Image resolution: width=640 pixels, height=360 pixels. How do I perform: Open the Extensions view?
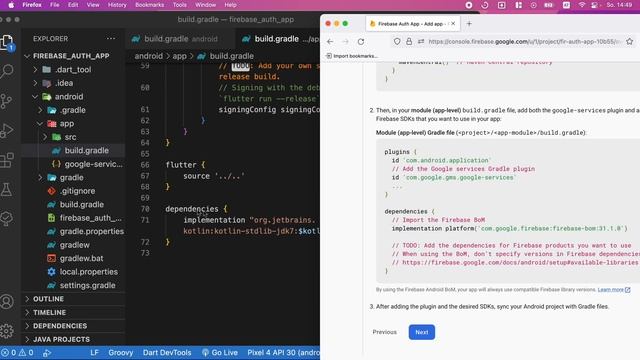coord(7,160)
